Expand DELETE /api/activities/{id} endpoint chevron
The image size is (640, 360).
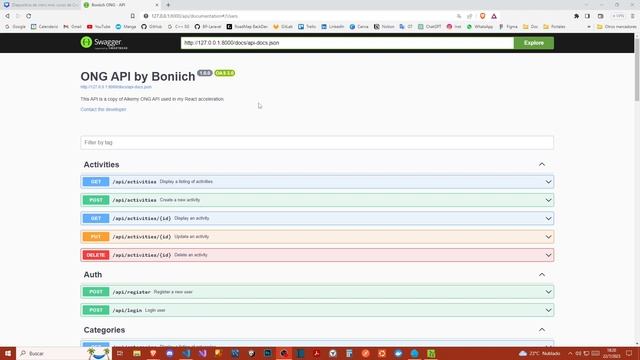point(548,255)
